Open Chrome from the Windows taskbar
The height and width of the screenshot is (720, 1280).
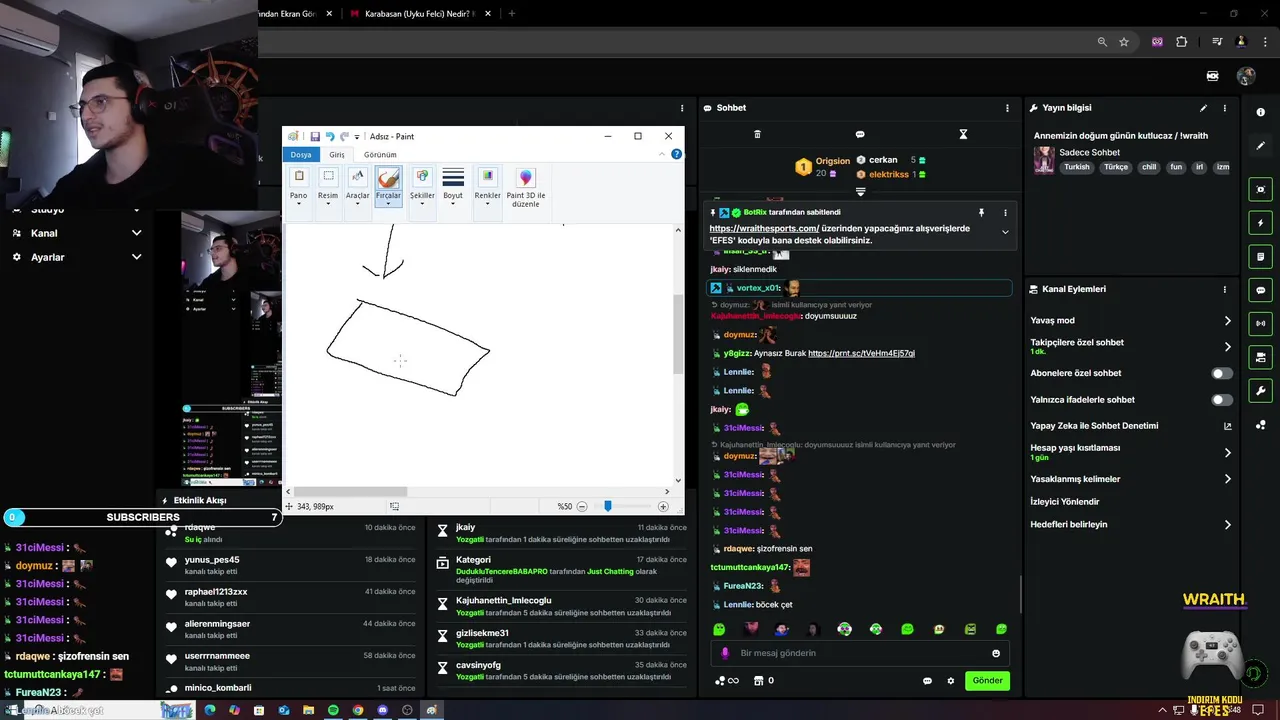(358, 710)
